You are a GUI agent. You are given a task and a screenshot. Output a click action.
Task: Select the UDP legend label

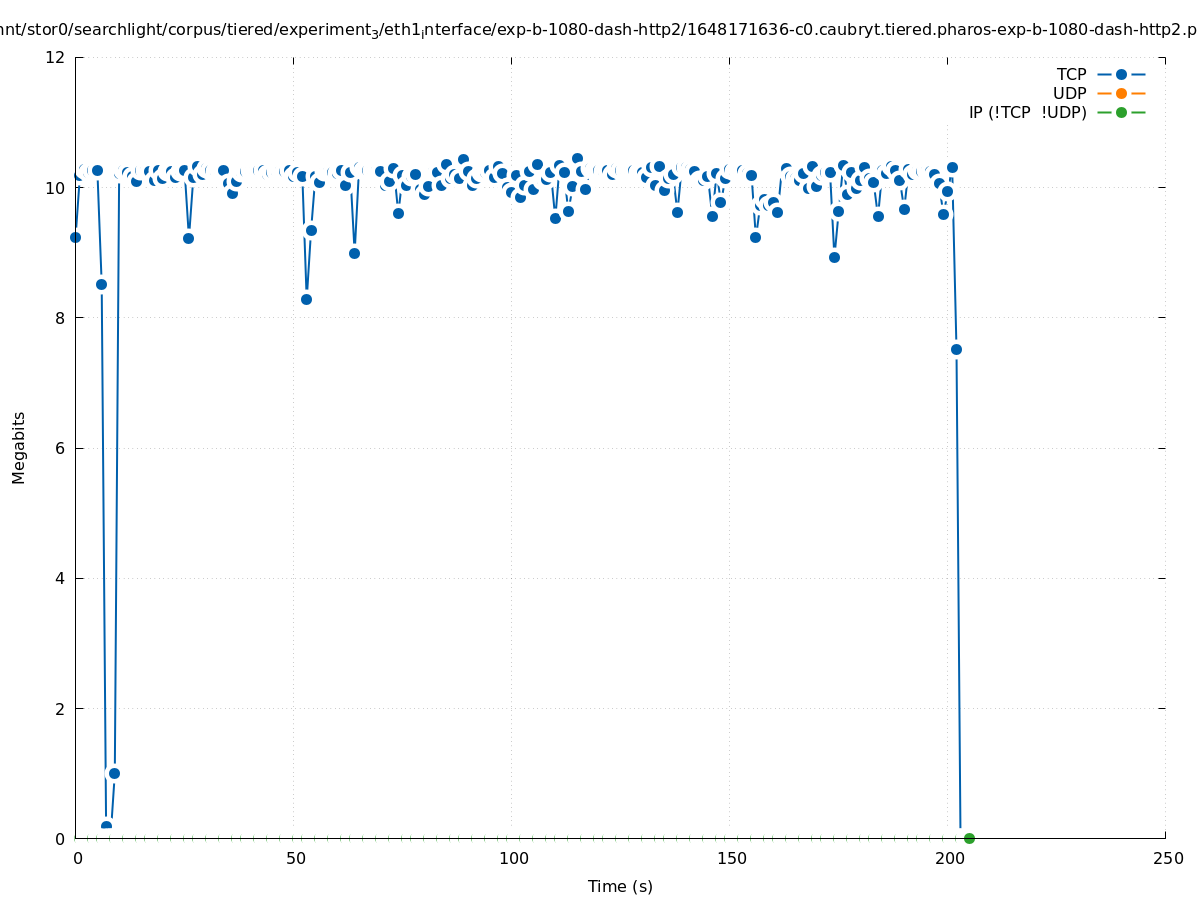pos(1069,93)
